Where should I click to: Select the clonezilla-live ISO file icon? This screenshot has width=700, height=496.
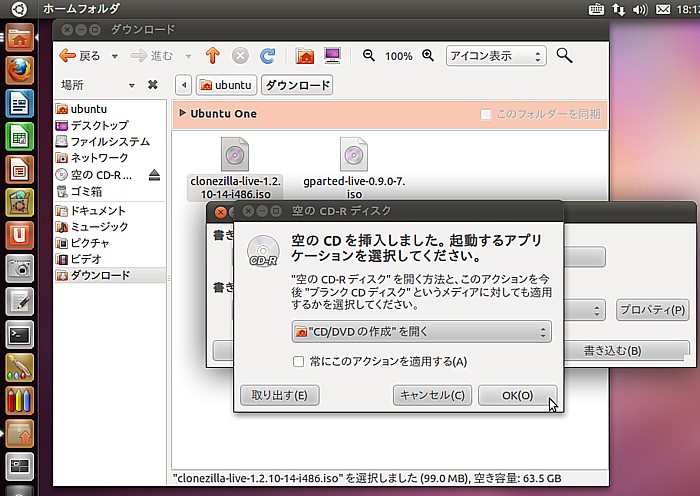(x=235, y=154)
